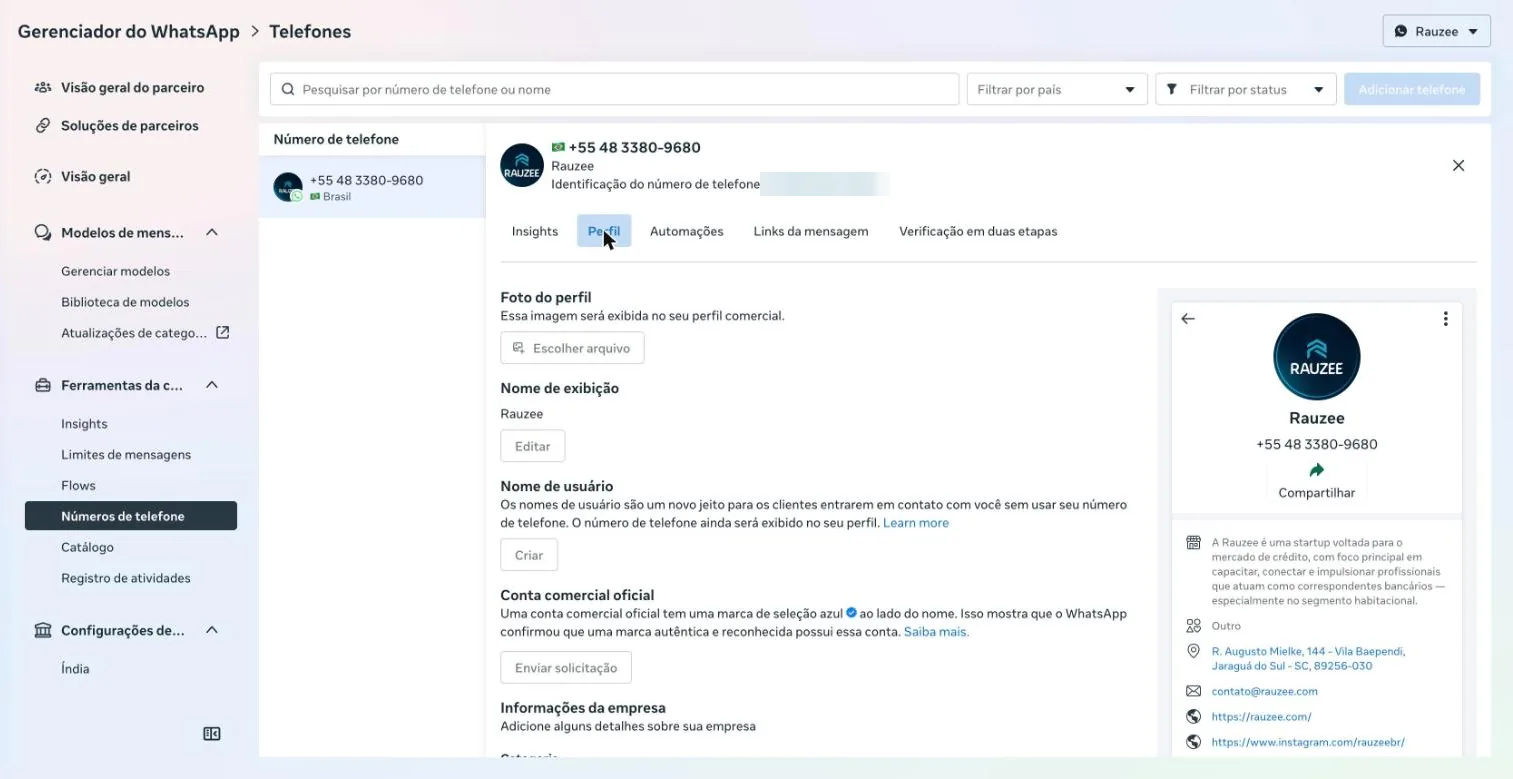Click the Compartilhar share arrow icon
The image size is (1513, 779).
point(1316,470)
